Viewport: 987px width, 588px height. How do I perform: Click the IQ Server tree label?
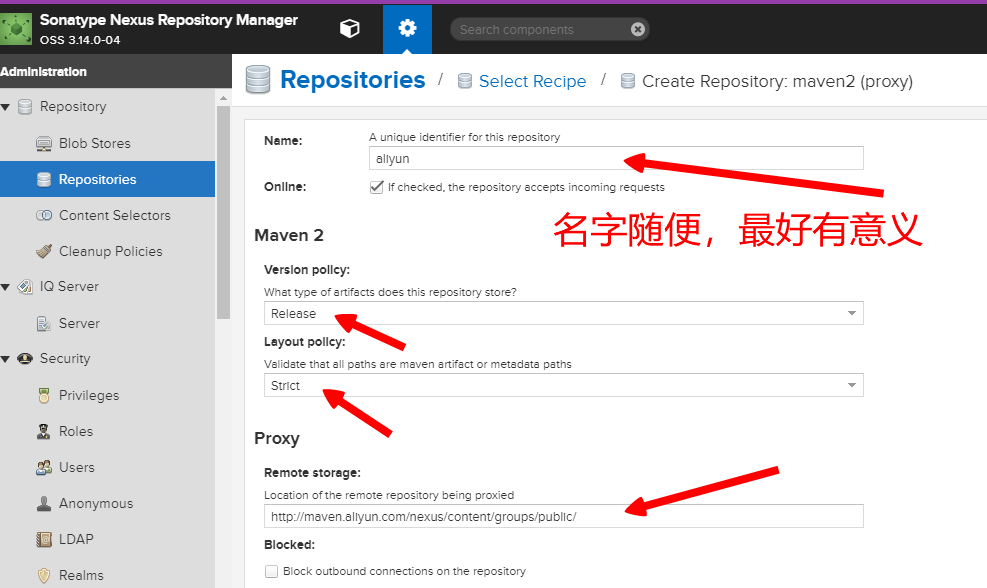coord(69,286)
